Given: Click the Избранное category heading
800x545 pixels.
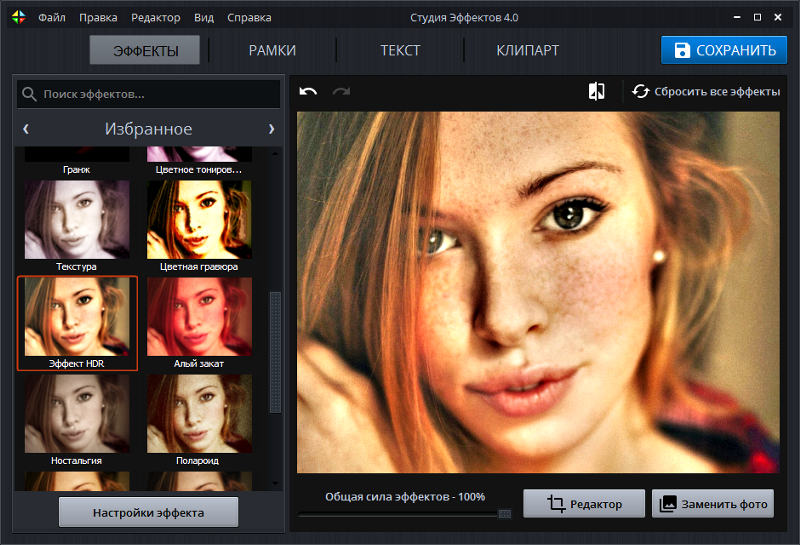Looking at the screenshot, I should 148,129.
